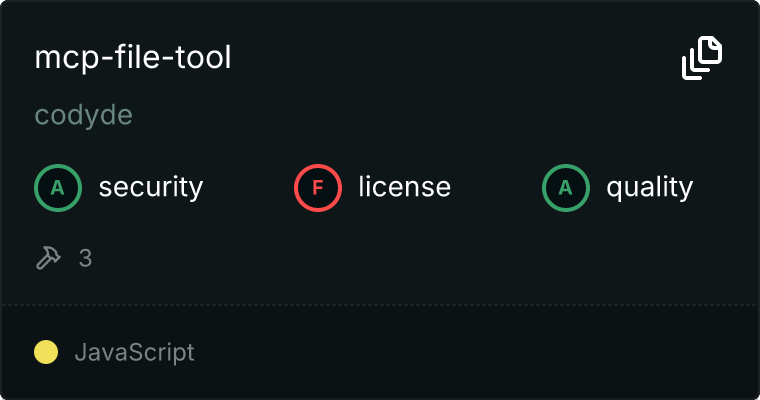760x400 pixels.
Task: Select the quality label text
Action: [649, 187]
